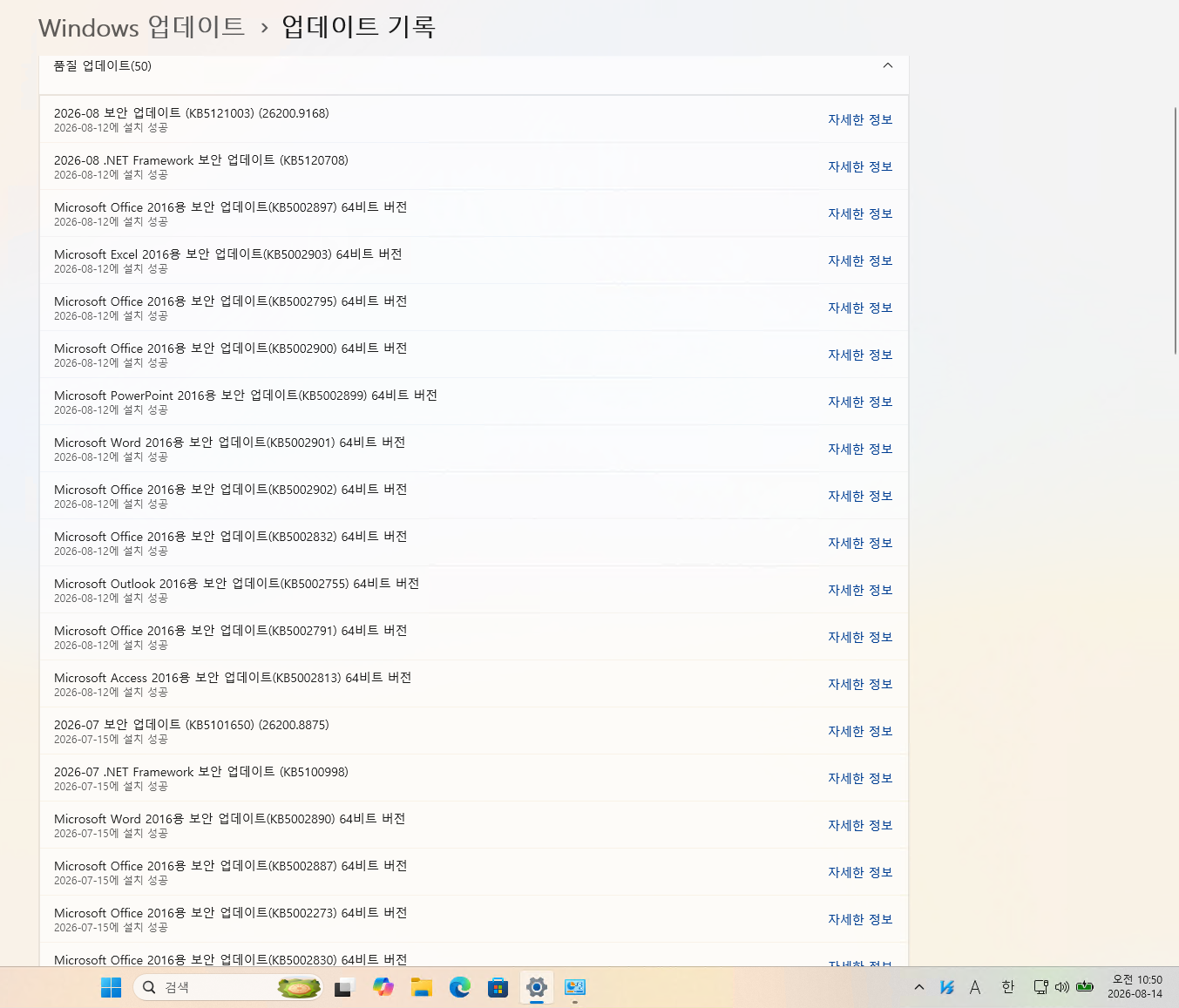Go back to Windows 업데이트 breadcrumb
The height and width of the screenshot is (1008, 1179).
point(142,27)
